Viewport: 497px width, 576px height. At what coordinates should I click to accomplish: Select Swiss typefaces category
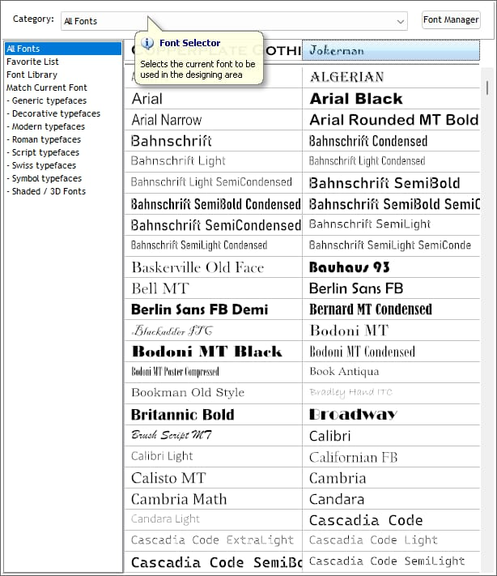[x=42, y=165]
